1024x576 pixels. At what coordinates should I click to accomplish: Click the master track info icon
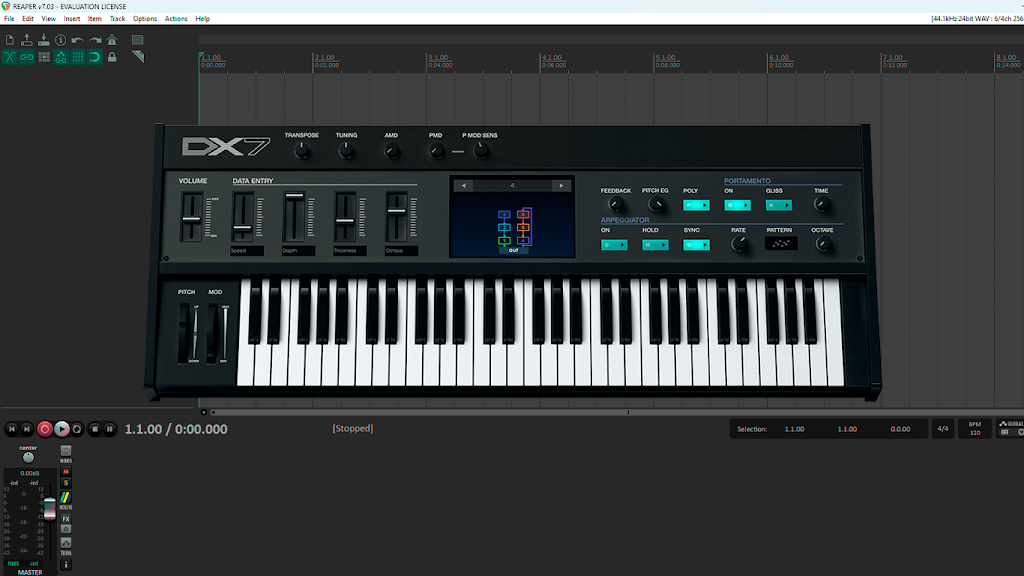(x=66, y=564)
